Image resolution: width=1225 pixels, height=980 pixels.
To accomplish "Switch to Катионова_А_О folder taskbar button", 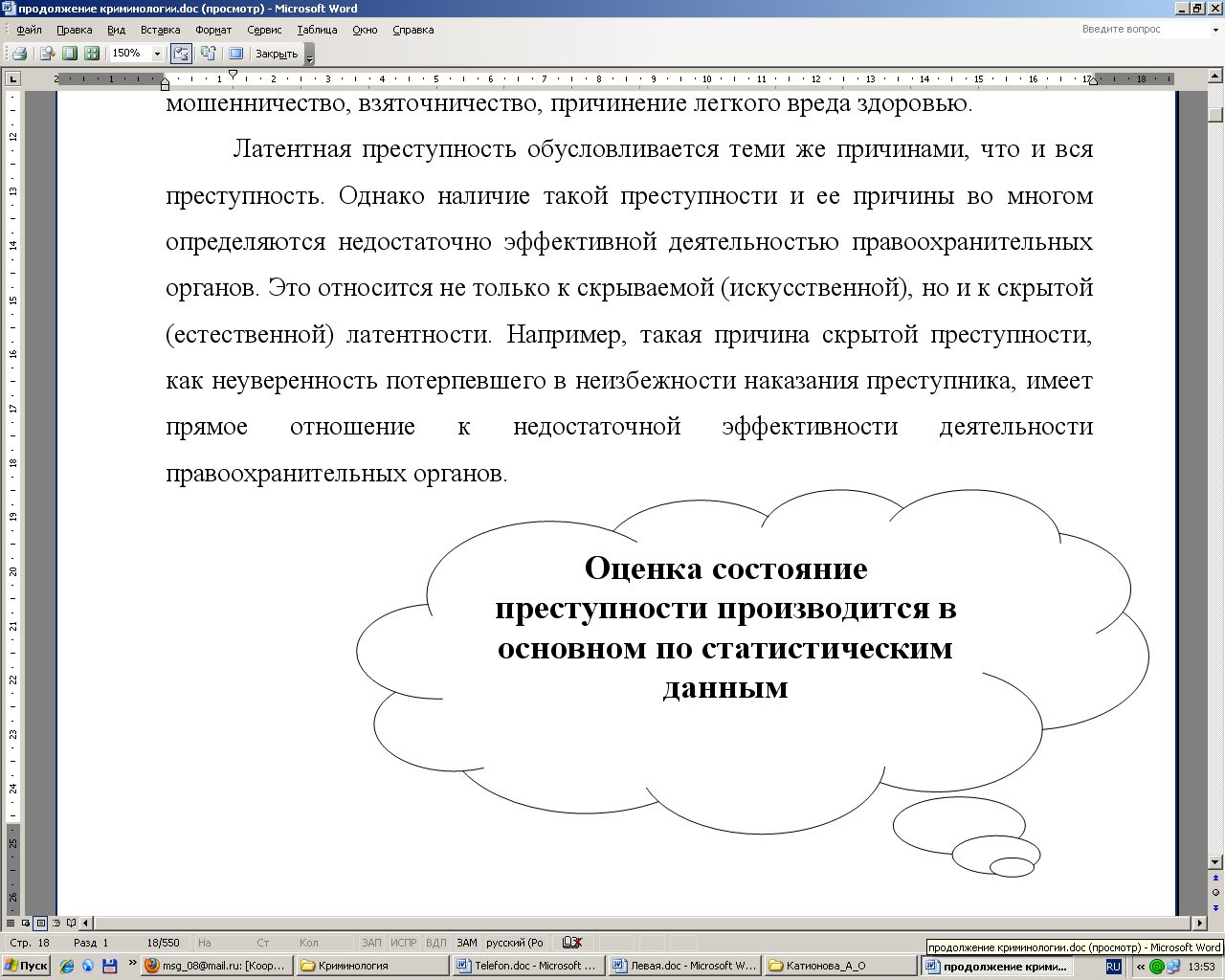I will [x=840, y=966].
